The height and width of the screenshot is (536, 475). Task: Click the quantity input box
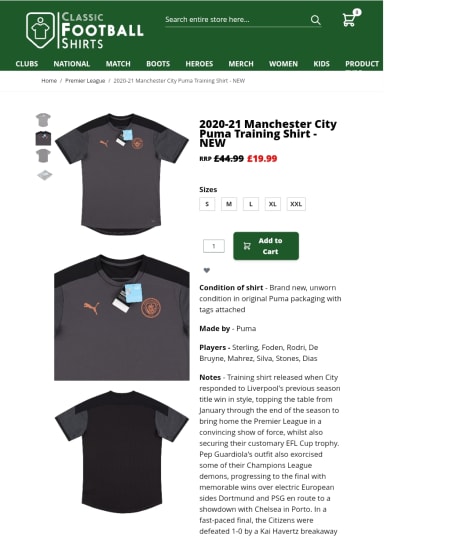point(214,246)
